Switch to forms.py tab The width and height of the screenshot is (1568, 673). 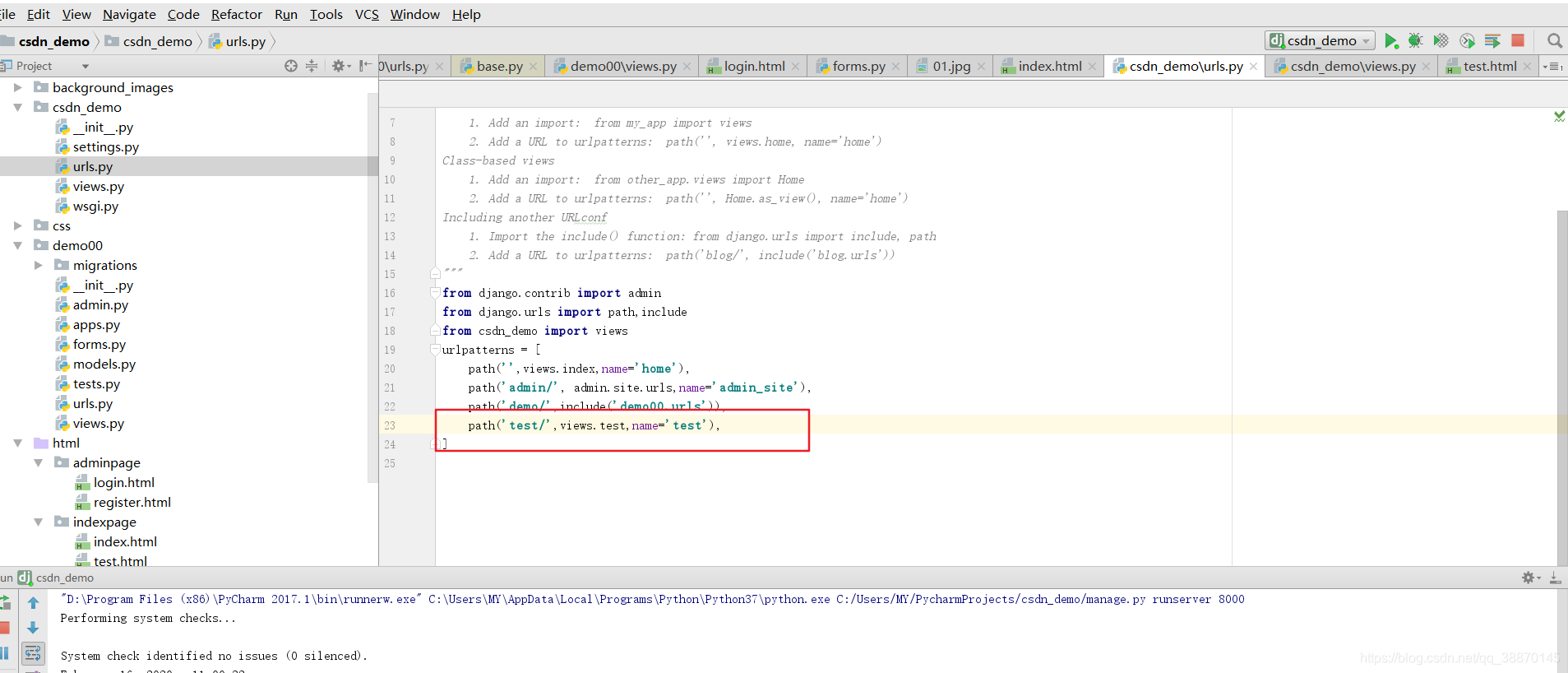[858, 67]
